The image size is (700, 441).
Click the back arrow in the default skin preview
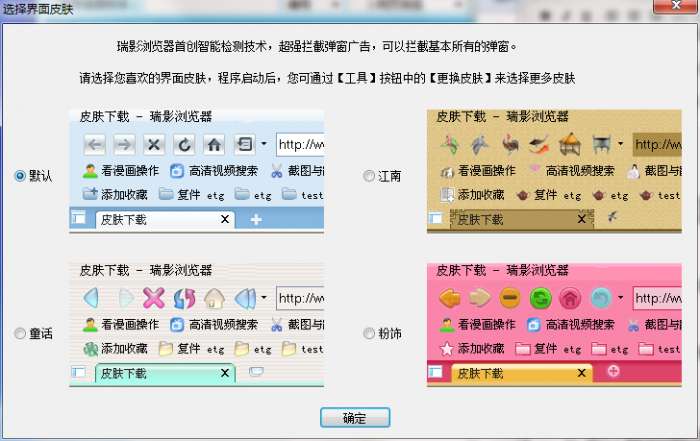pos(95,144)
